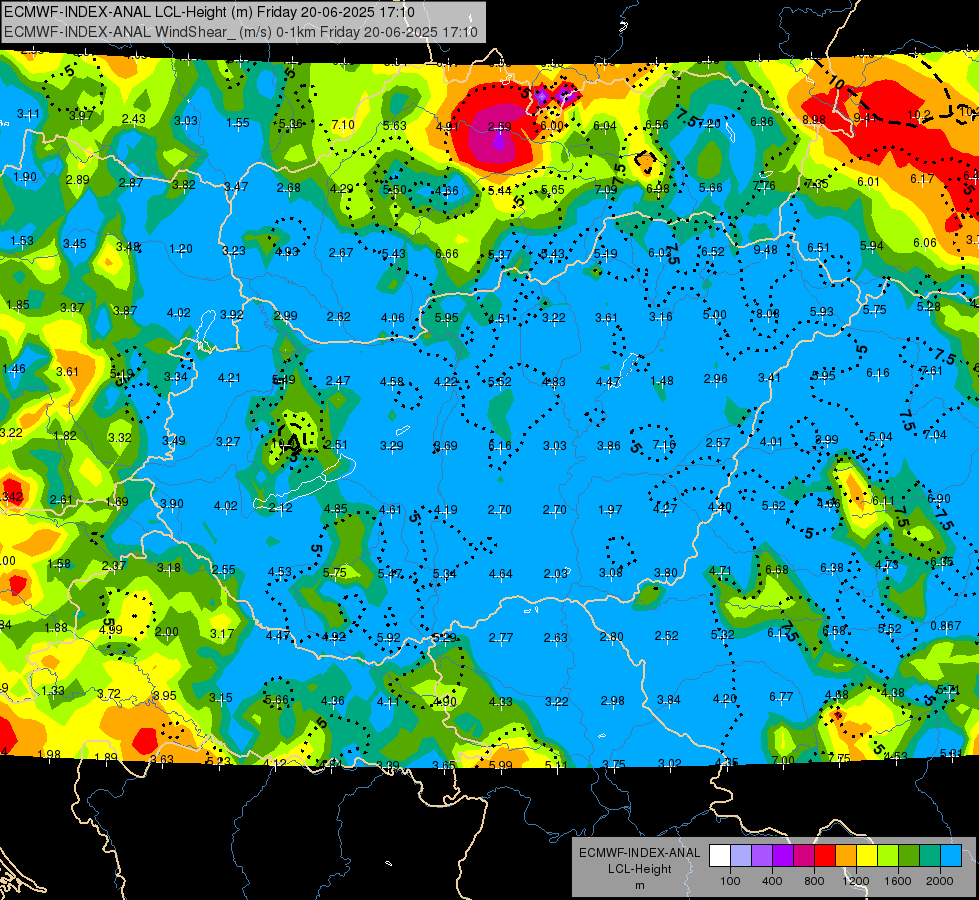Click the yellow legend swatch
The image size is (979, 900).
[x=867, y=856]
